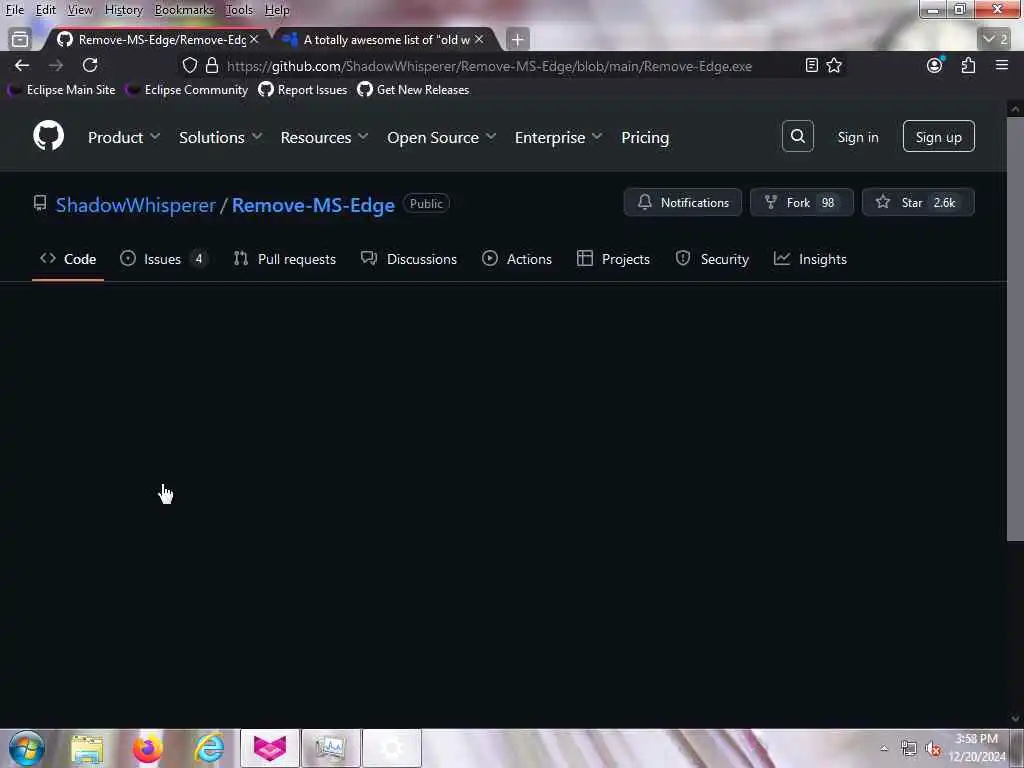This screenshot has width=1024, height=768.
Task: Click the system monitor taskbar icon
Action: coord(330,748)
